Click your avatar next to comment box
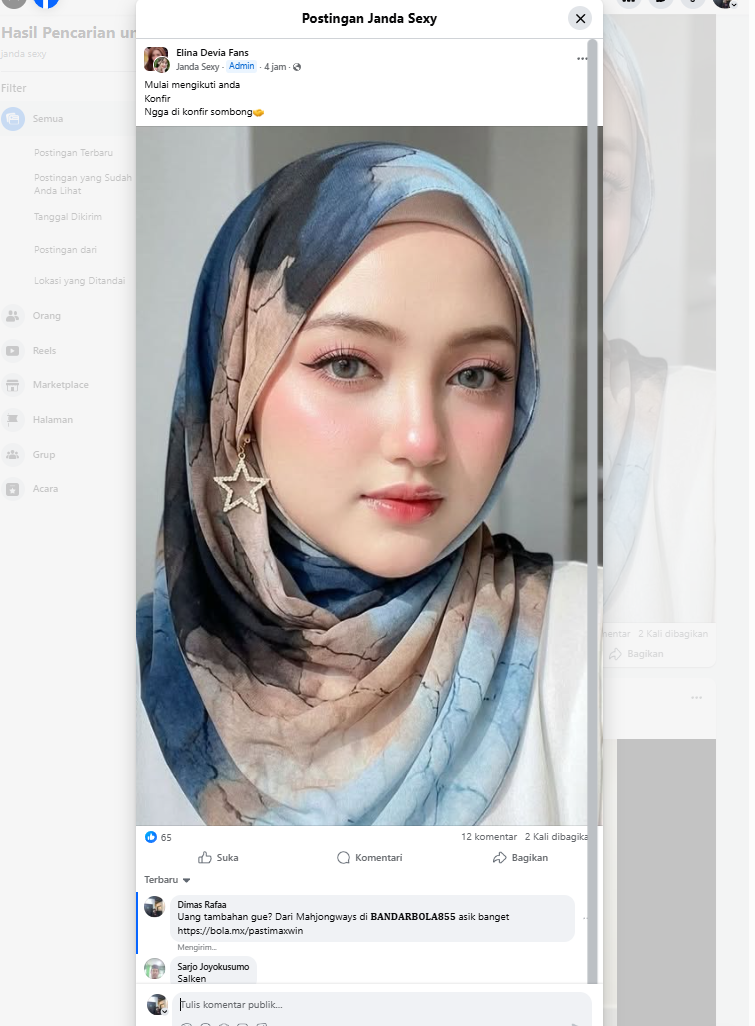The height and width of the screenshot is (1026, 755). [157, 1004]
